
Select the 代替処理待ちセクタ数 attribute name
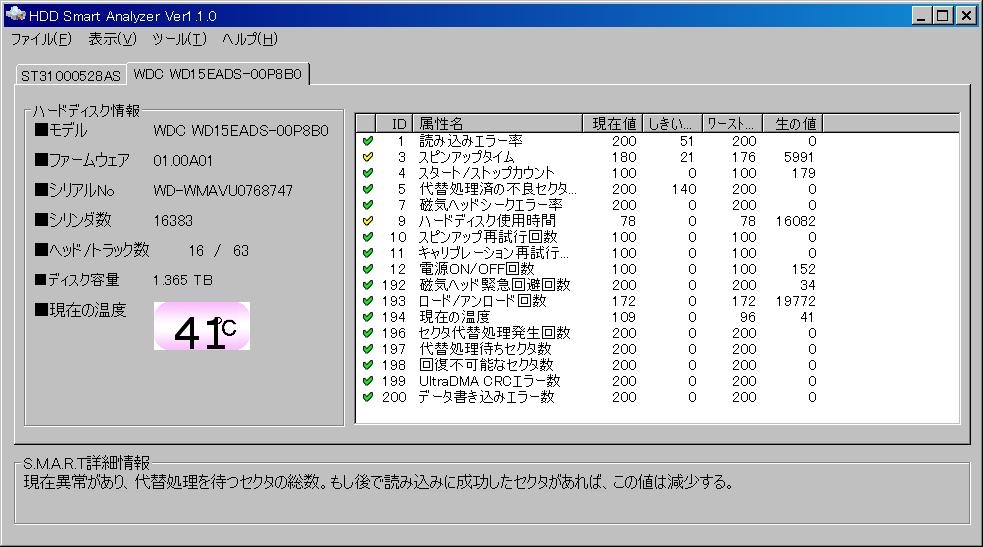pyautogui.click(x=485, y=349)
